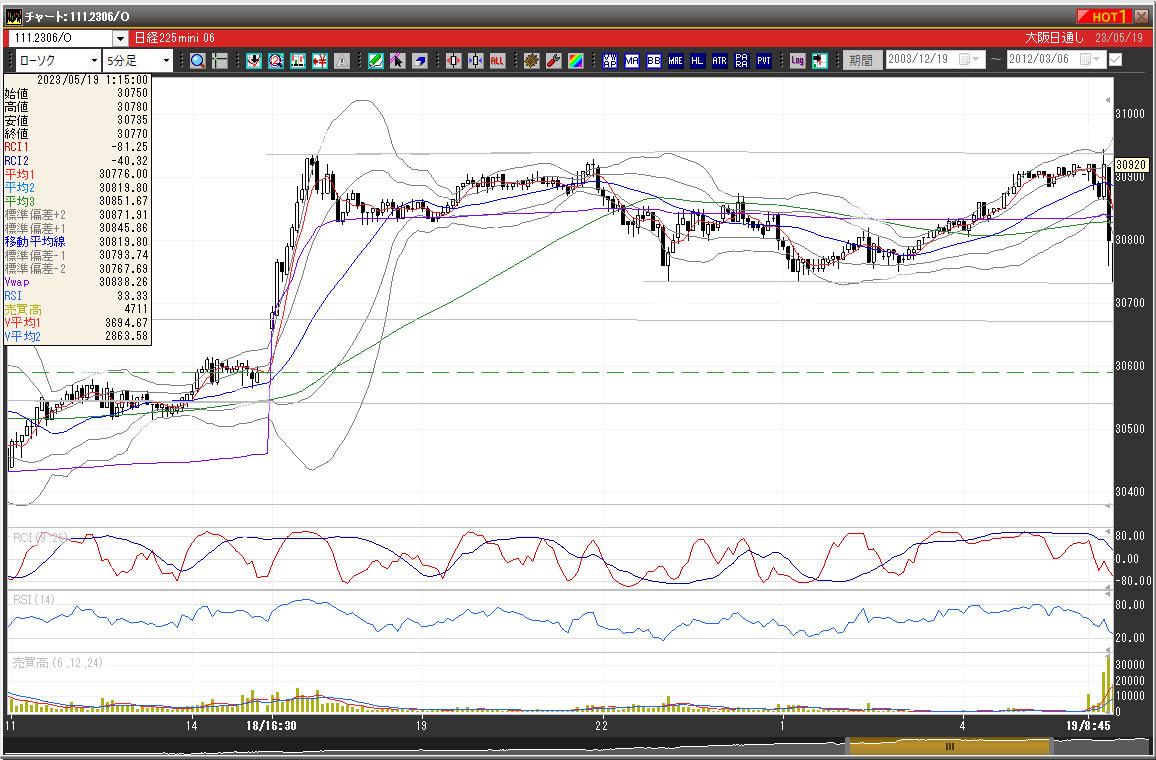Click the red-arrow candlestick compress icon

pos(453,60)
